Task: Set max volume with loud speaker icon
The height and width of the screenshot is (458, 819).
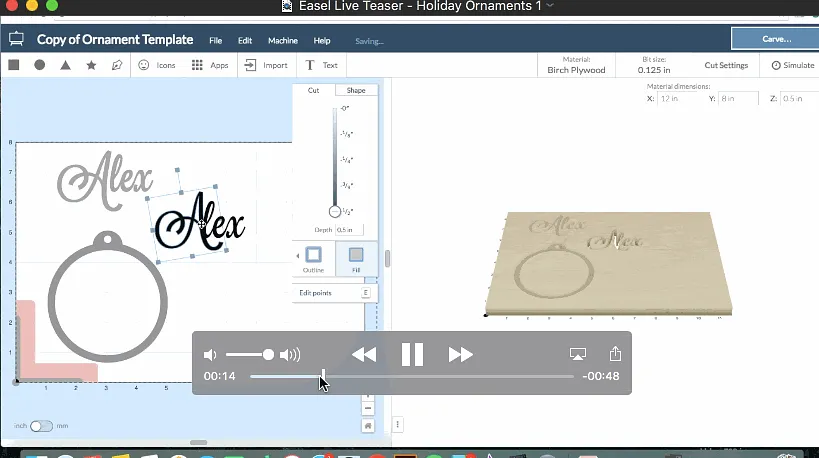Action: [290, 355]
